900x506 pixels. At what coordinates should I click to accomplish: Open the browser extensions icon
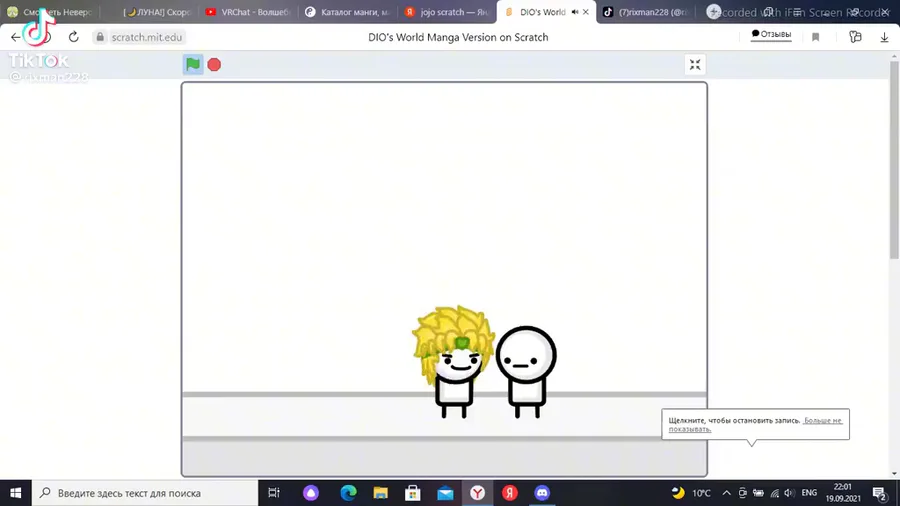tap(855, 37)
